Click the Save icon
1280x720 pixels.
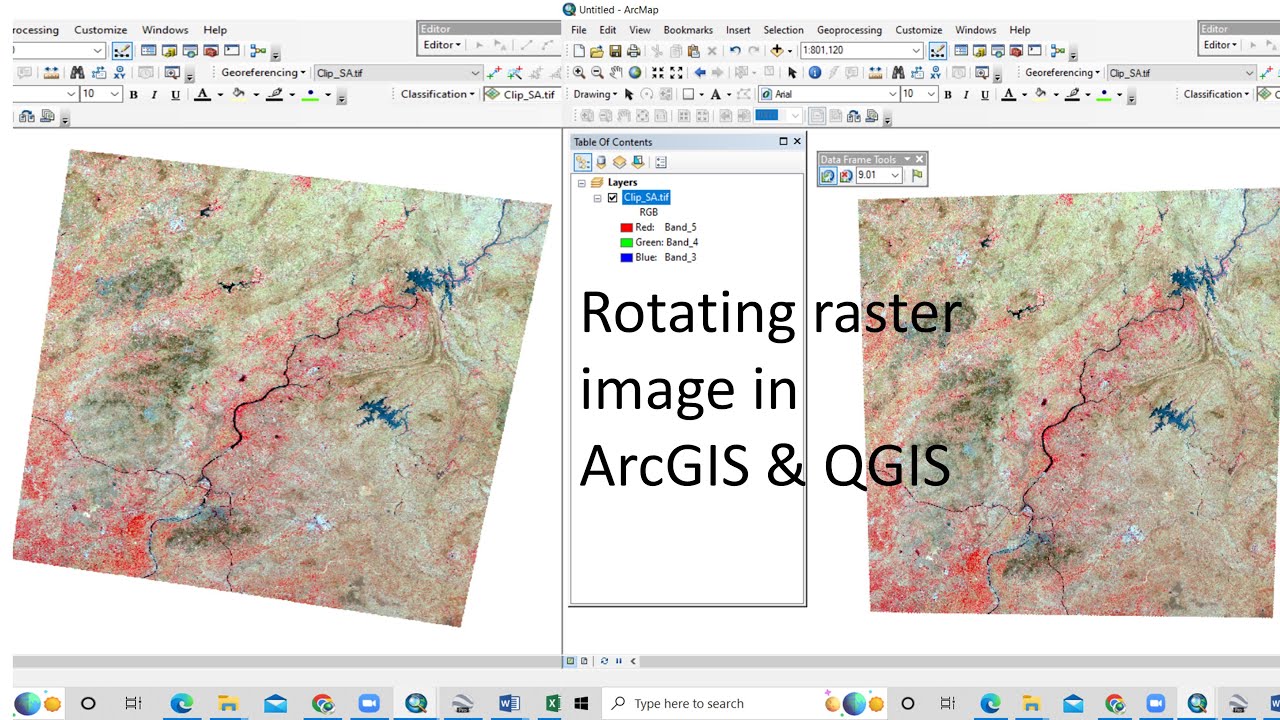click(615, 50)
